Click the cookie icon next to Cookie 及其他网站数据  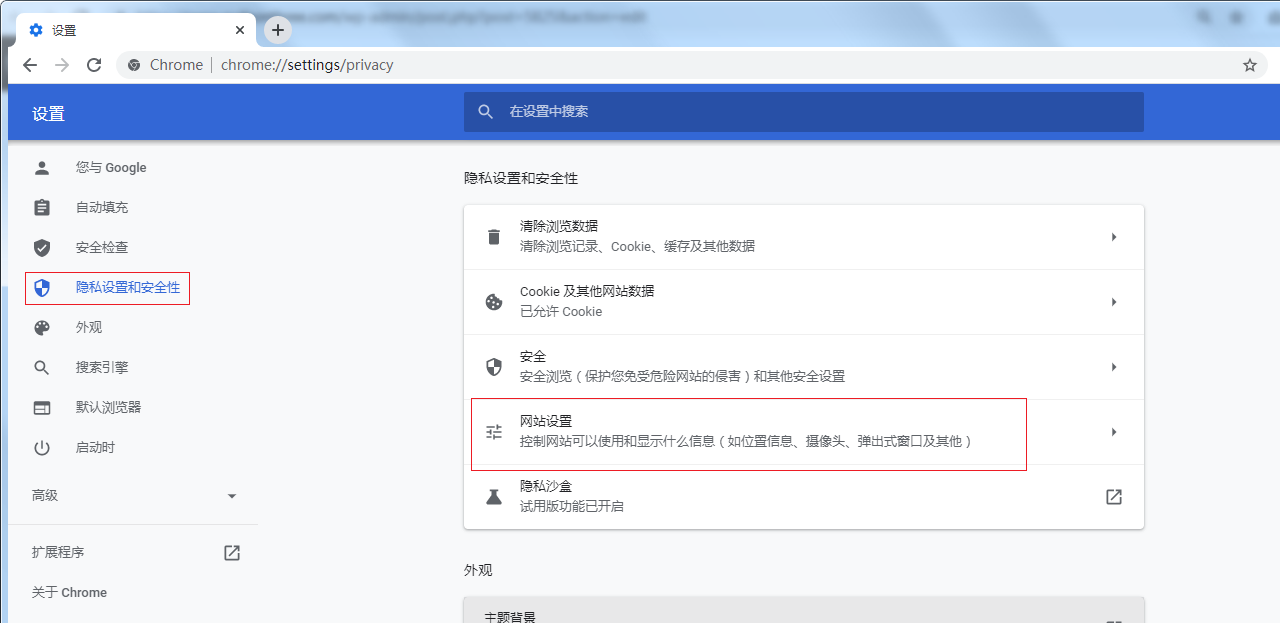[493, 301]
